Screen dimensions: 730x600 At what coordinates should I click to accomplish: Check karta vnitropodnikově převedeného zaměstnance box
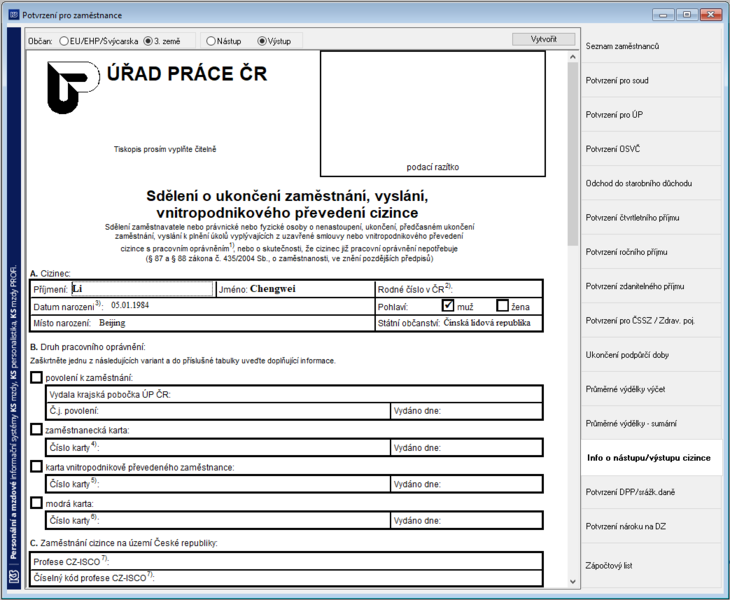click(x=36, y=466)
